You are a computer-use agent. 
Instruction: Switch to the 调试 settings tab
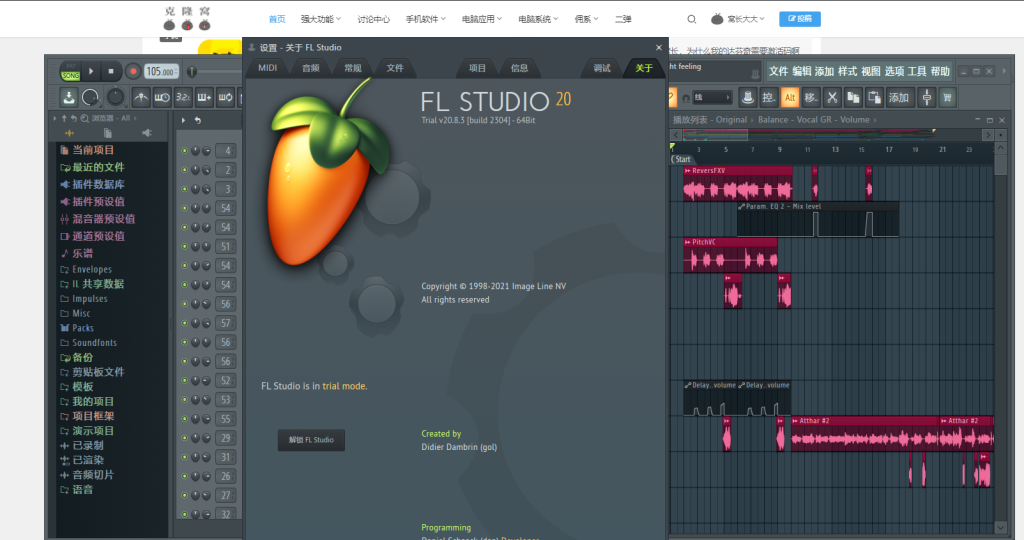pos(602,68)
